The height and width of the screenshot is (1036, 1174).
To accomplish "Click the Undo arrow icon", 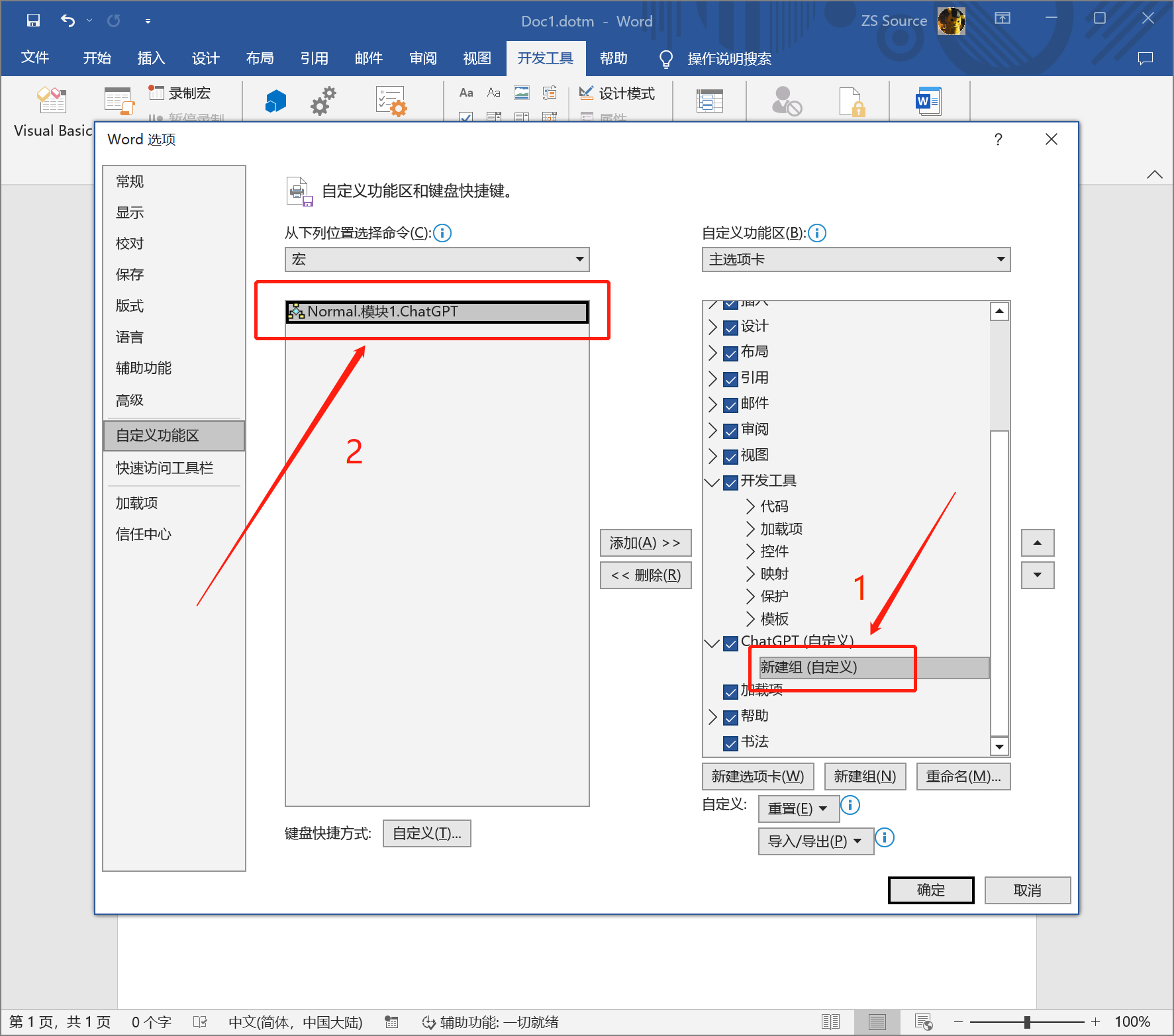I will click(68, 21).
